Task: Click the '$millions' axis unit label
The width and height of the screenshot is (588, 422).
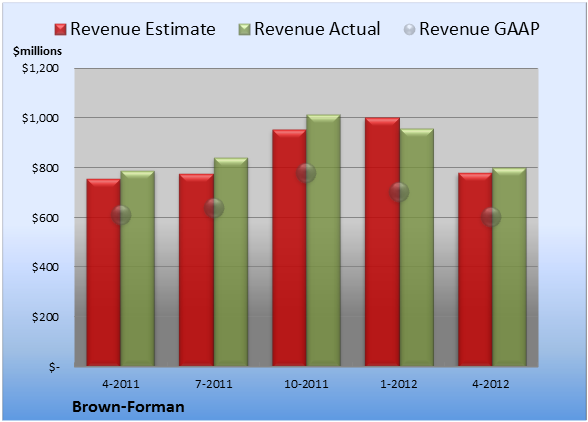Action: point(37,51)
